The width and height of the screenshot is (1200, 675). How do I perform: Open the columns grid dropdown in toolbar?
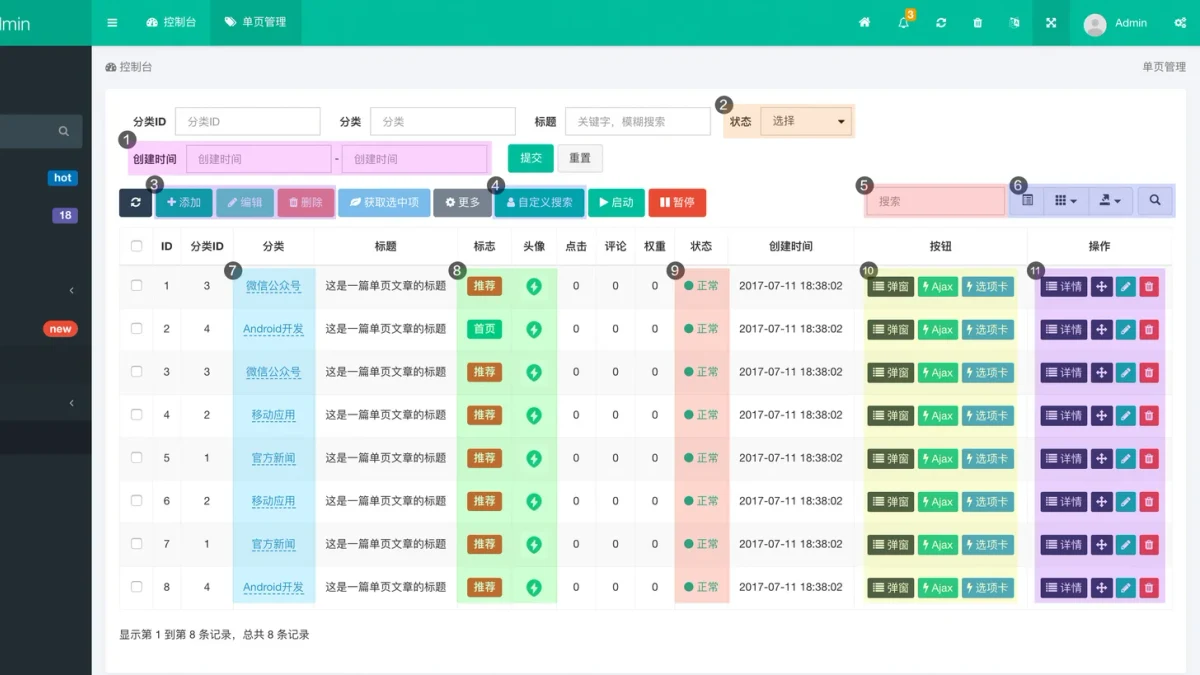(x=1066, y=201)
